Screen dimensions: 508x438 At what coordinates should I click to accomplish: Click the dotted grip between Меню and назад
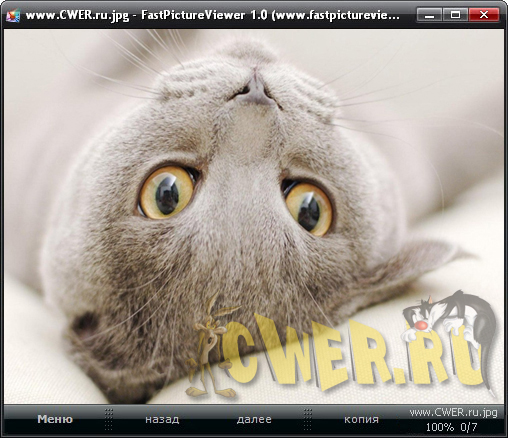point(109,419)
